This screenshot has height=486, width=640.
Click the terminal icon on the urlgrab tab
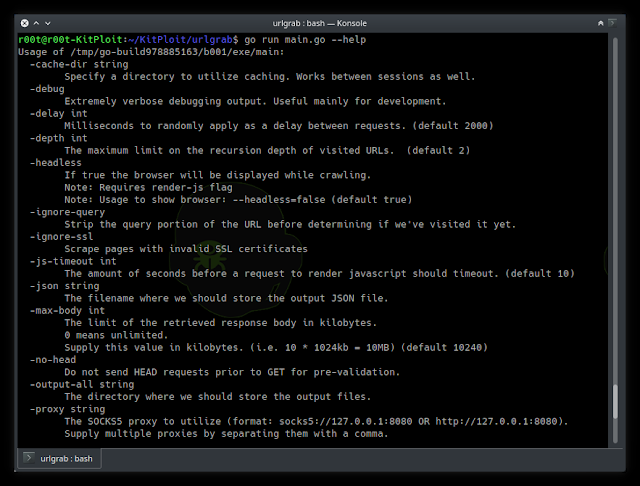pos(29,458)
